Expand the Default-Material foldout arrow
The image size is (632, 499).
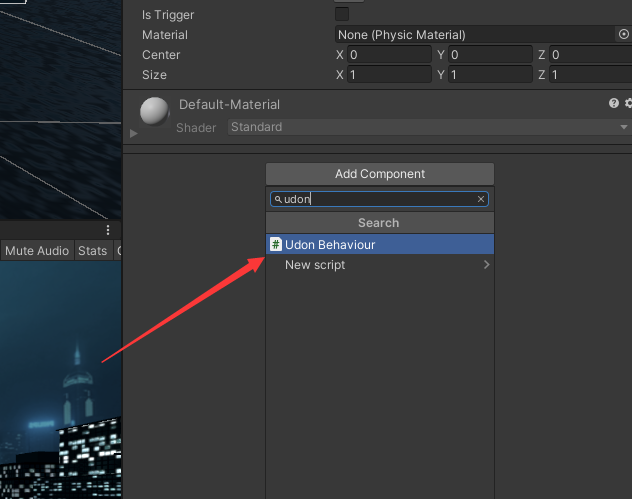point(133,132)
